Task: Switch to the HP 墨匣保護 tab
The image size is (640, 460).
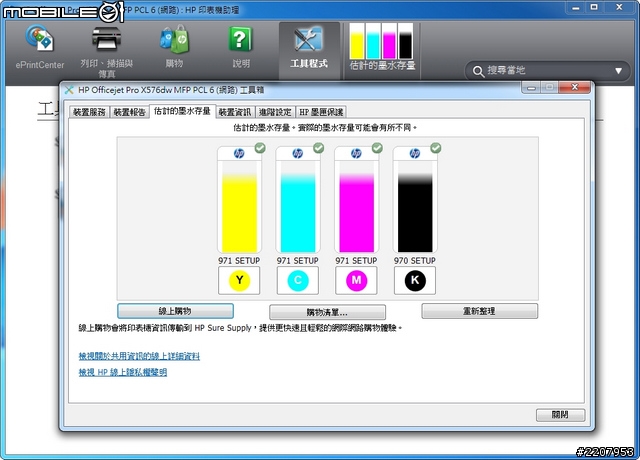Action: point(321,112)
